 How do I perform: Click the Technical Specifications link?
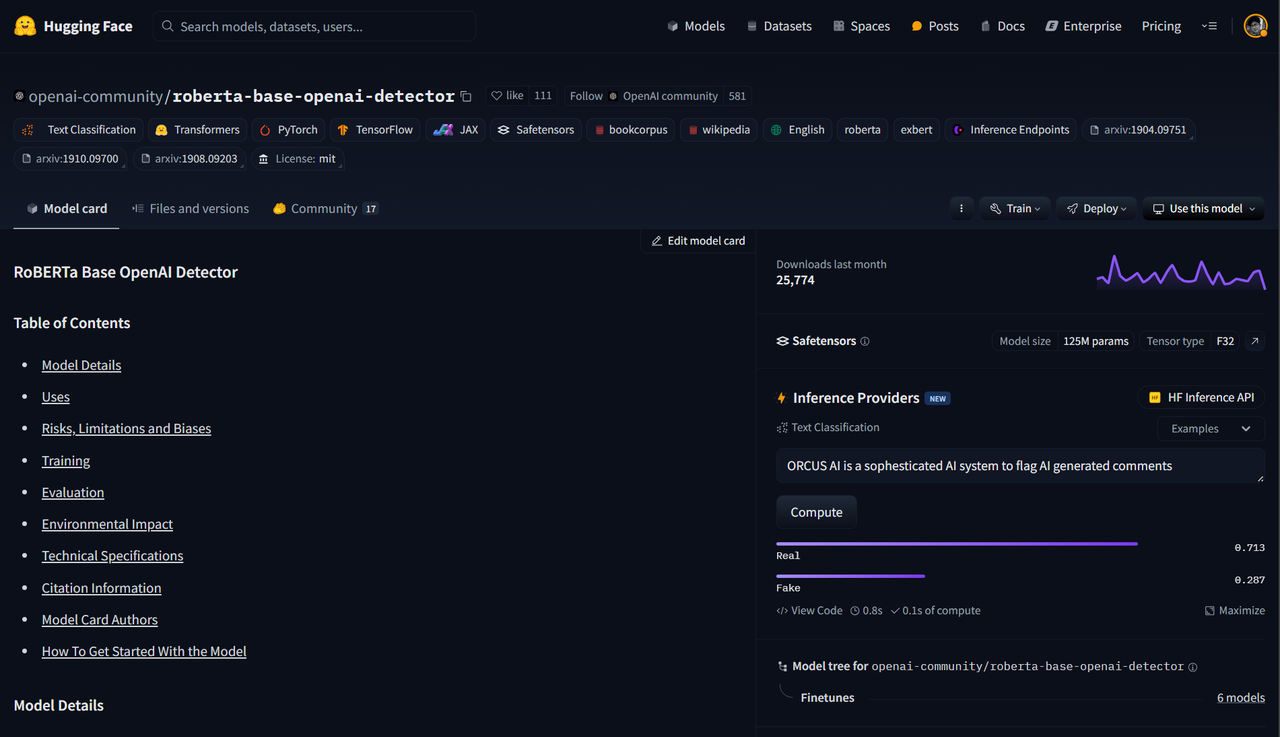(112, 556)
